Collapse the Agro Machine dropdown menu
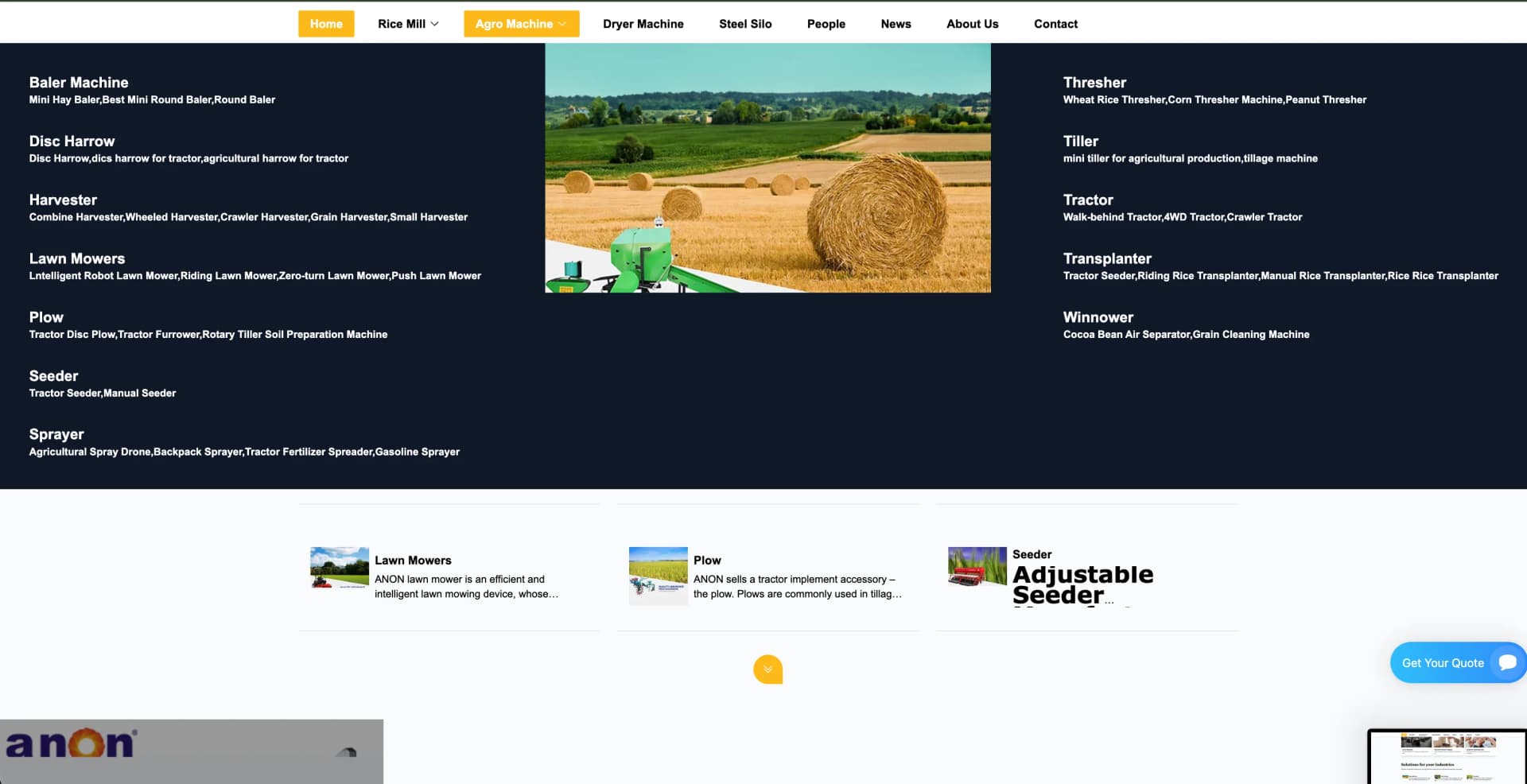This screenshot has width=1527, height=784. click(521, 24)
